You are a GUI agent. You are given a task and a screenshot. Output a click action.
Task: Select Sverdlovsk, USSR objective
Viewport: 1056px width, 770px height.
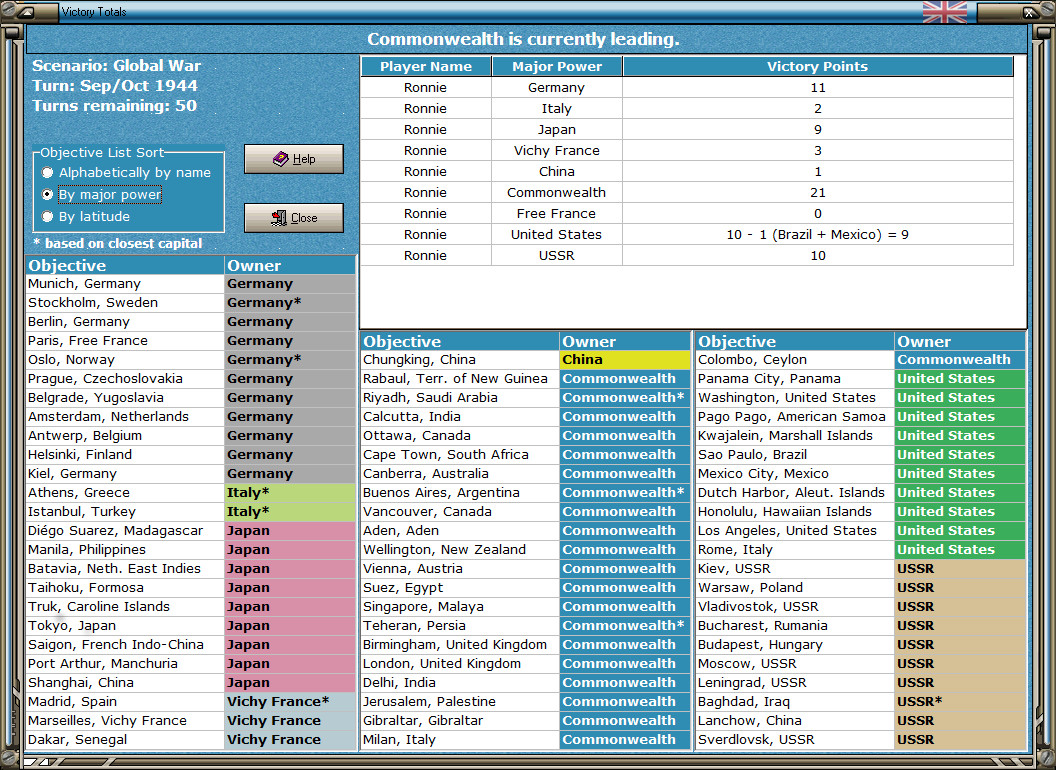pyautogui.click(x=795, y=740)
